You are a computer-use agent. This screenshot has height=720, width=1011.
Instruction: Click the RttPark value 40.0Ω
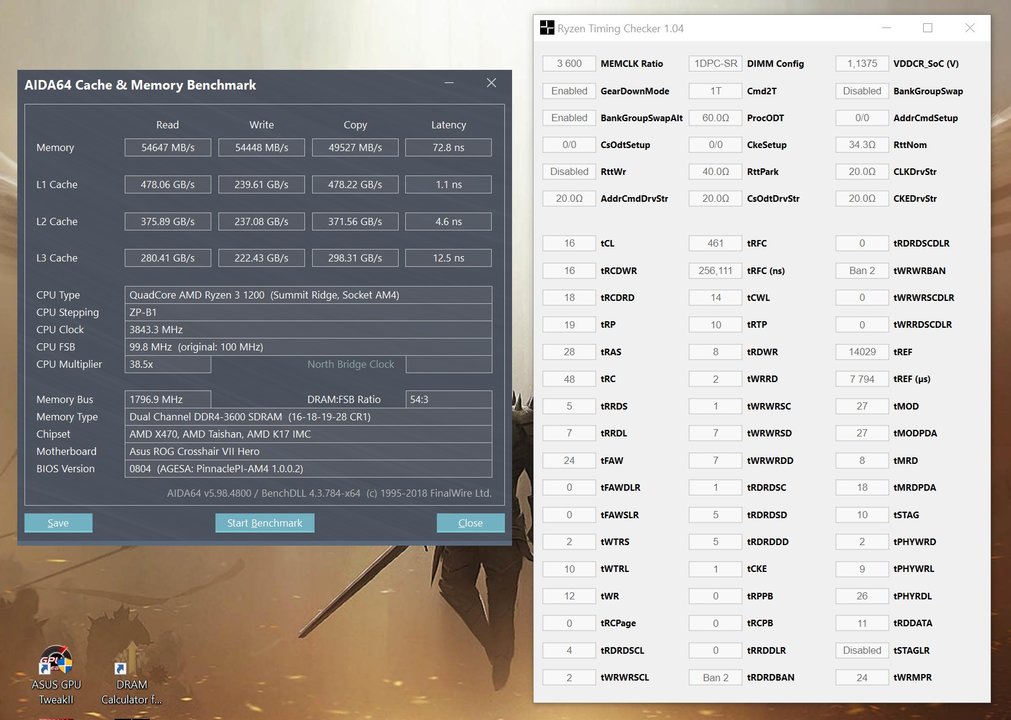coord(716,172)
